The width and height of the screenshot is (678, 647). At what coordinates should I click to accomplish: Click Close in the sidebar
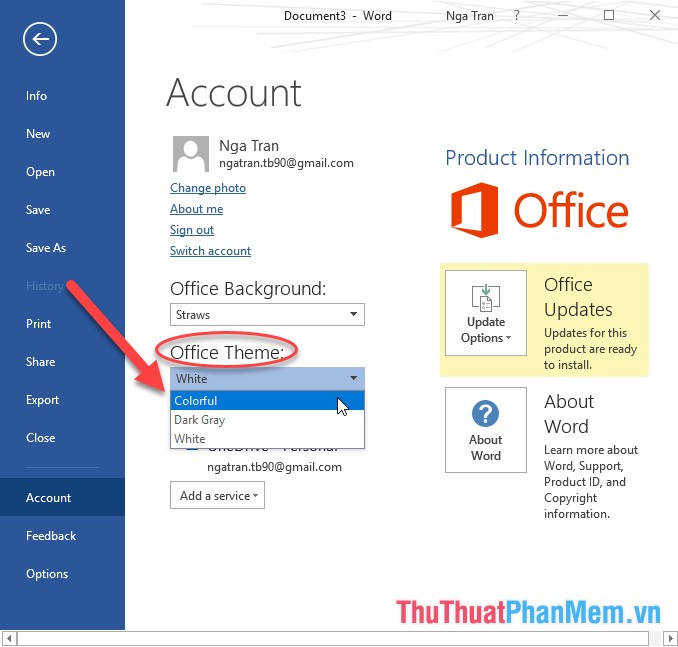point(41,438)
